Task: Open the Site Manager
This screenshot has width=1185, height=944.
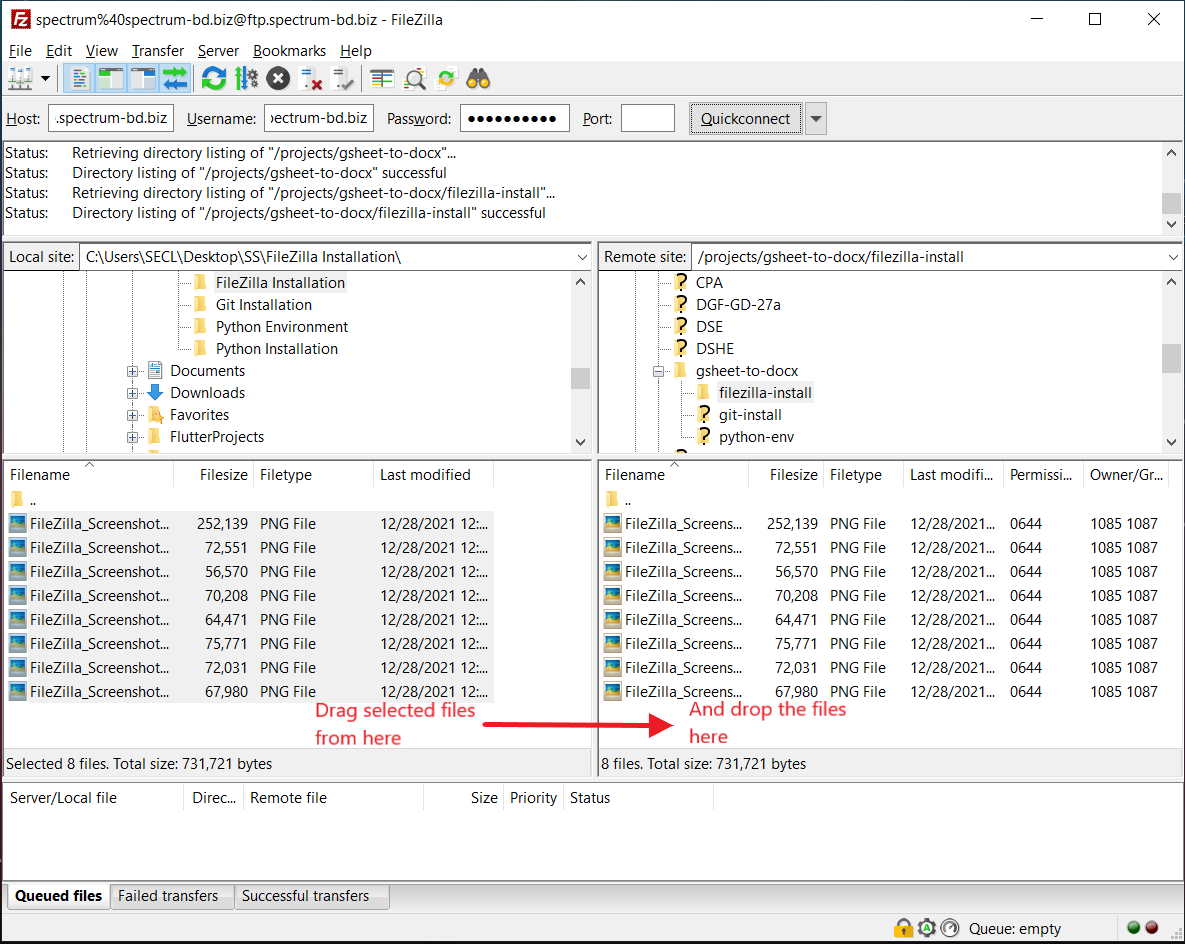Action: (20, 79)
